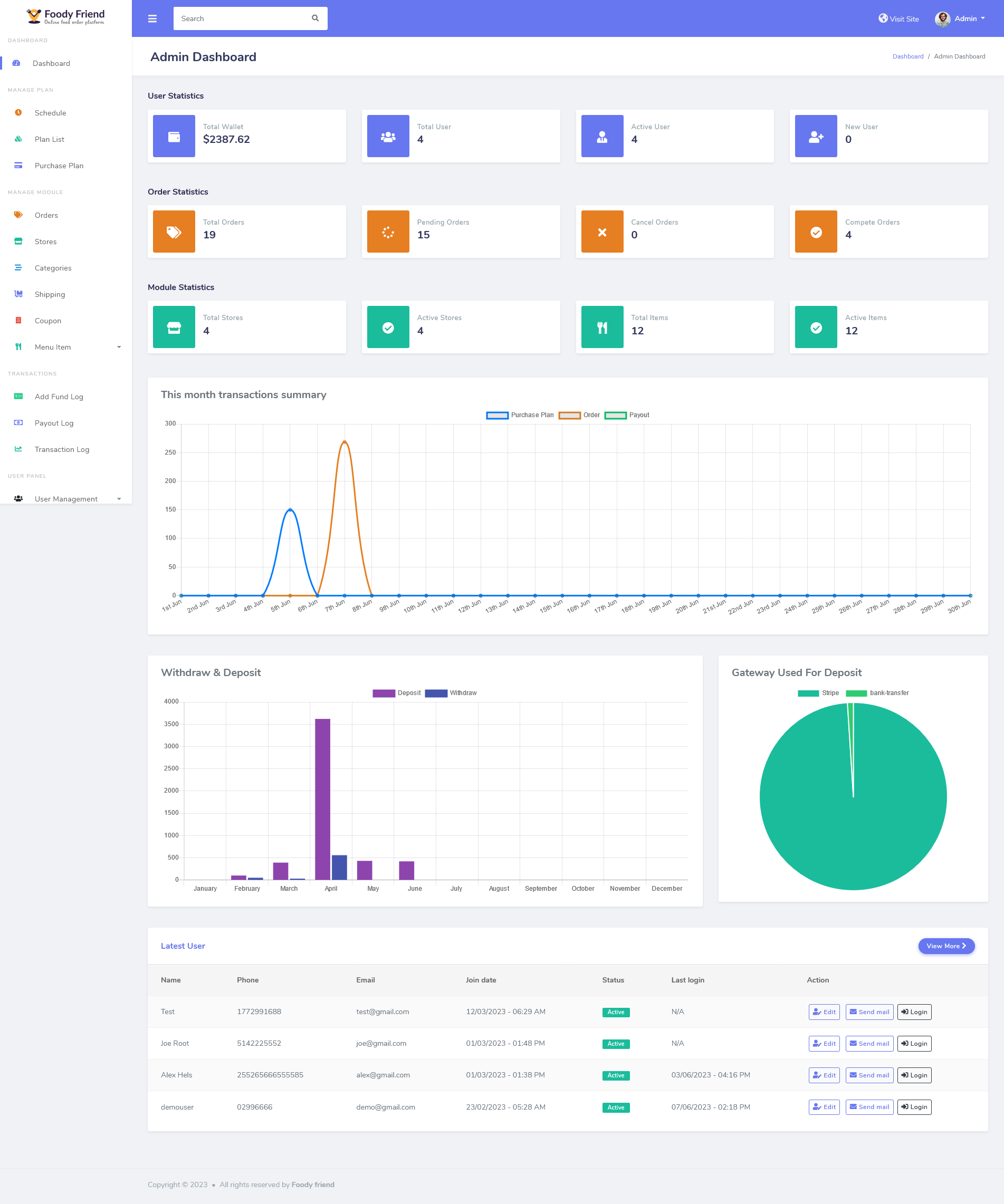Image resolution: width=1004 pixels, height=1204 pixels.
Task: Click the Total User group icon
Action: click(388, 137)
